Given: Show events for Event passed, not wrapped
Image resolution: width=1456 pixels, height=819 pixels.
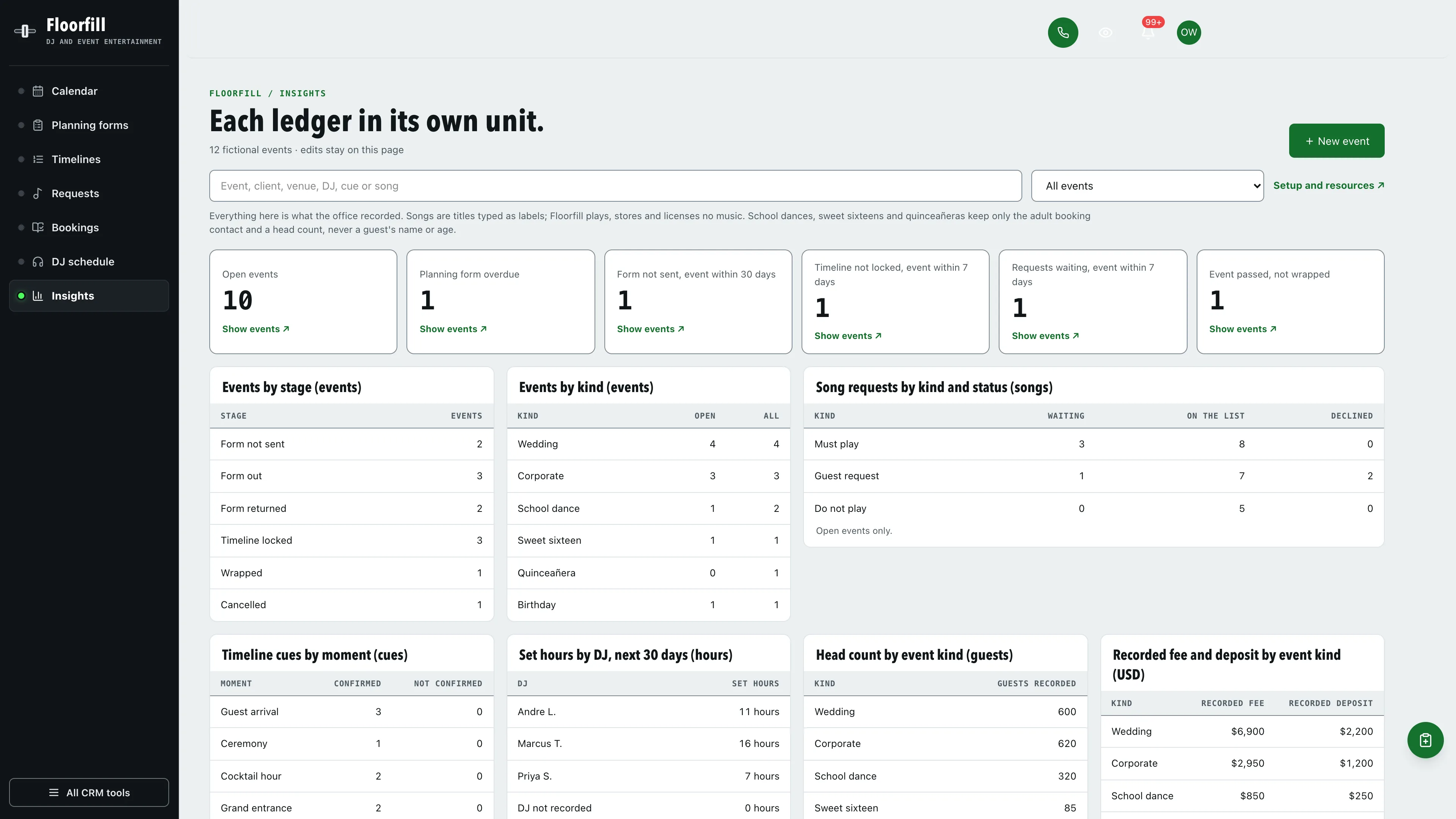Looking at the screenshot, I should [1243, 329].
